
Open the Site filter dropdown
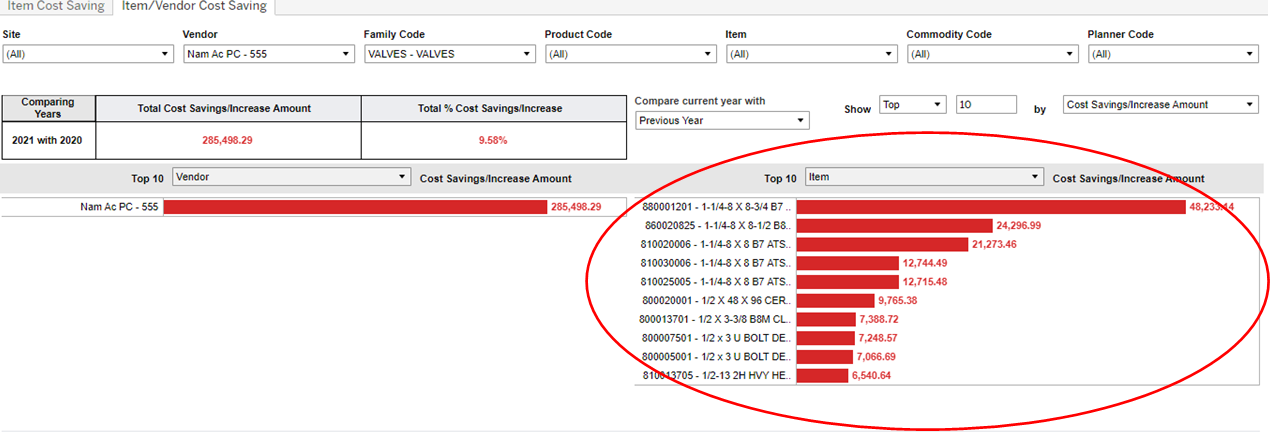pos(88,54)
